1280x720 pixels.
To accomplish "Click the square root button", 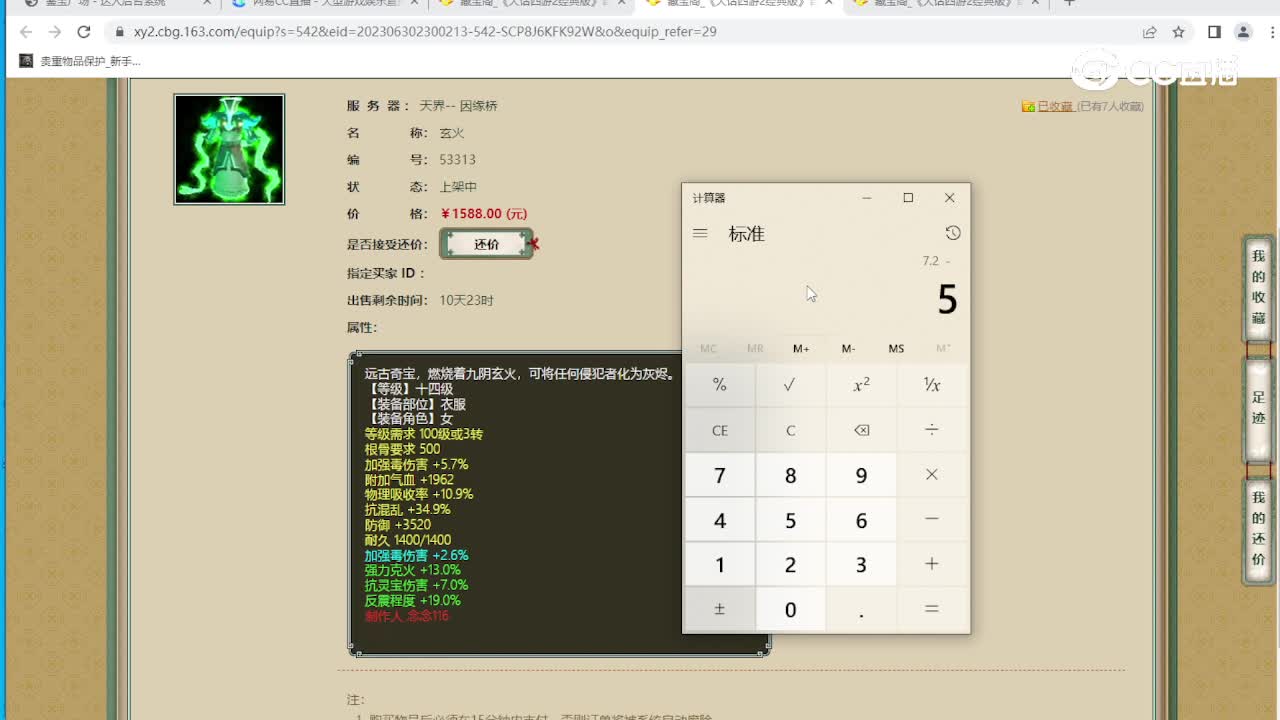I will pos(790,385).
